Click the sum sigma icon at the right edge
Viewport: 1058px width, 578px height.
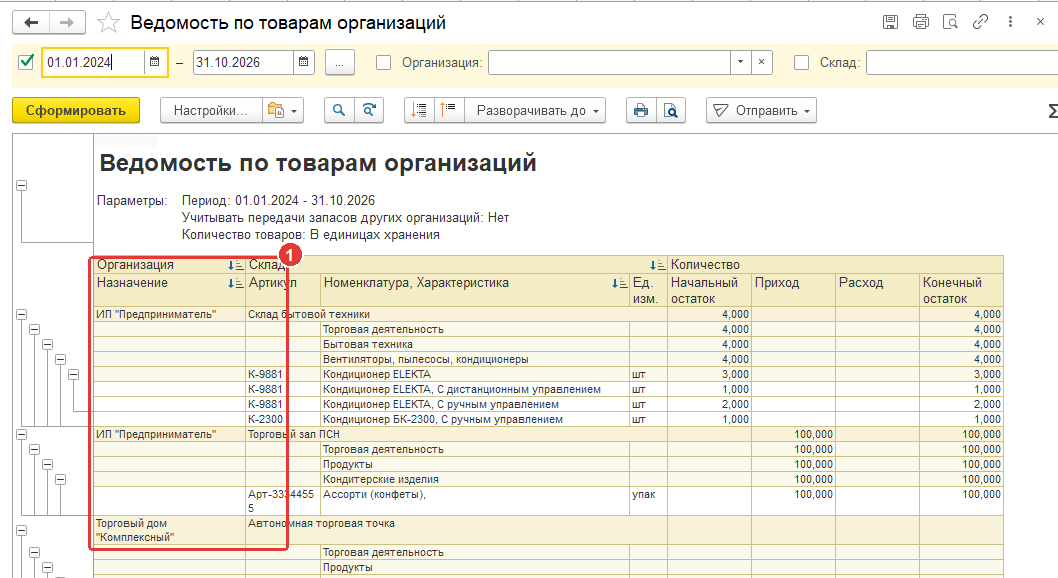click(1053, 111)
